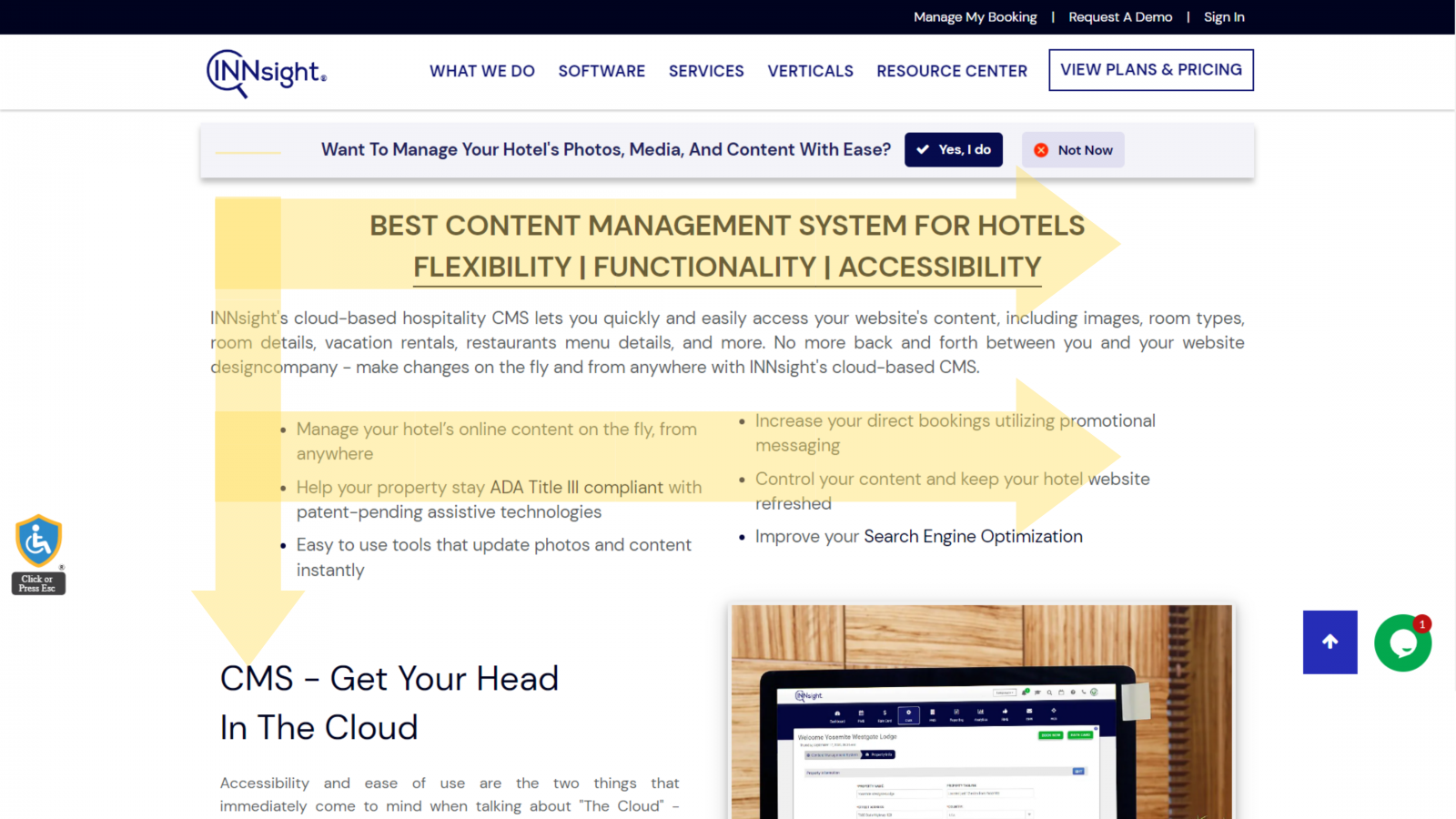Screen dimensions: 1456x819
Task: Open the RESOURCE CENTER menu
Action: pos(952,71)
